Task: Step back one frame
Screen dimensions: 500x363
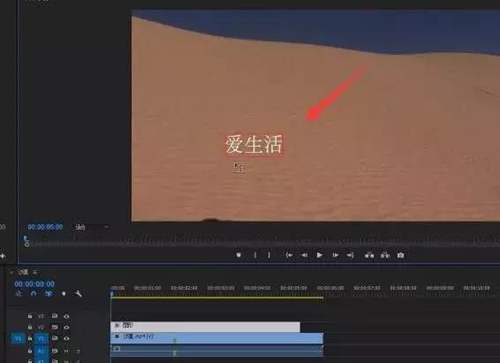Action: click(x=304, y=255)
